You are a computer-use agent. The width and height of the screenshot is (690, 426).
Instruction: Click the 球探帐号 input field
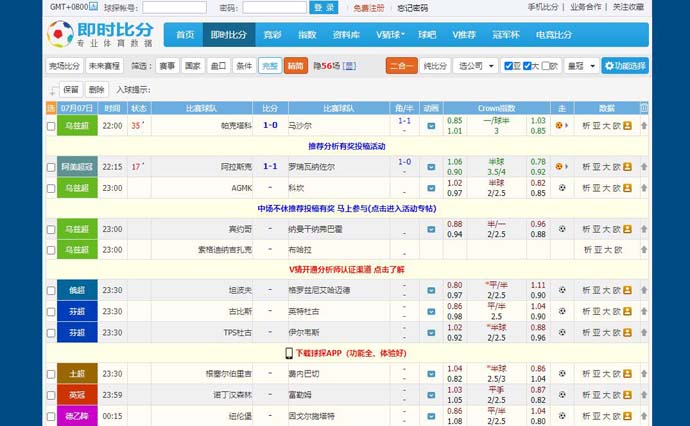[174, 7]
